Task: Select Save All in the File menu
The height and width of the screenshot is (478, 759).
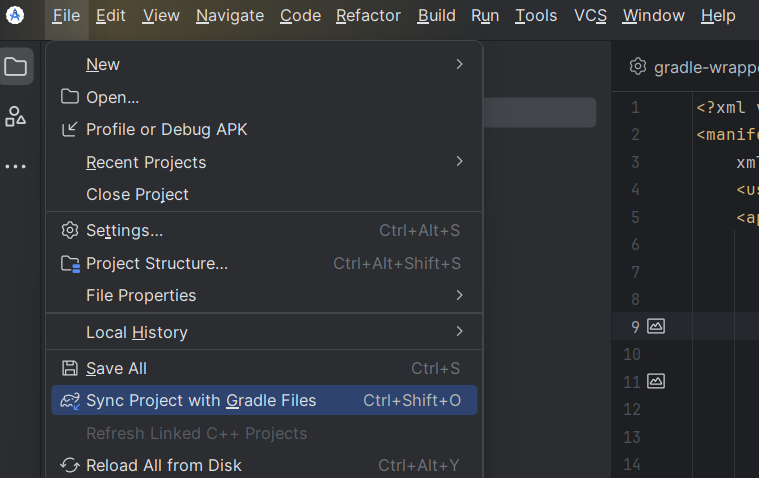Action: (x=116, y=368)
